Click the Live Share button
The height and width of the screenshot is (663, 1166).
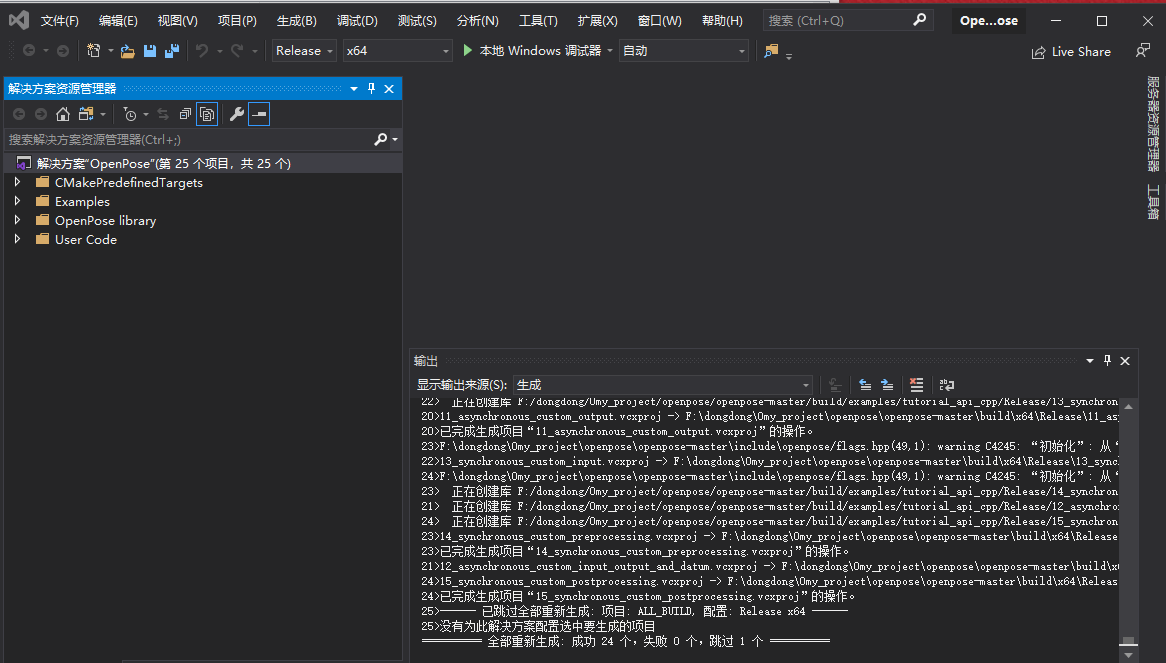[x=1071, y=51]
